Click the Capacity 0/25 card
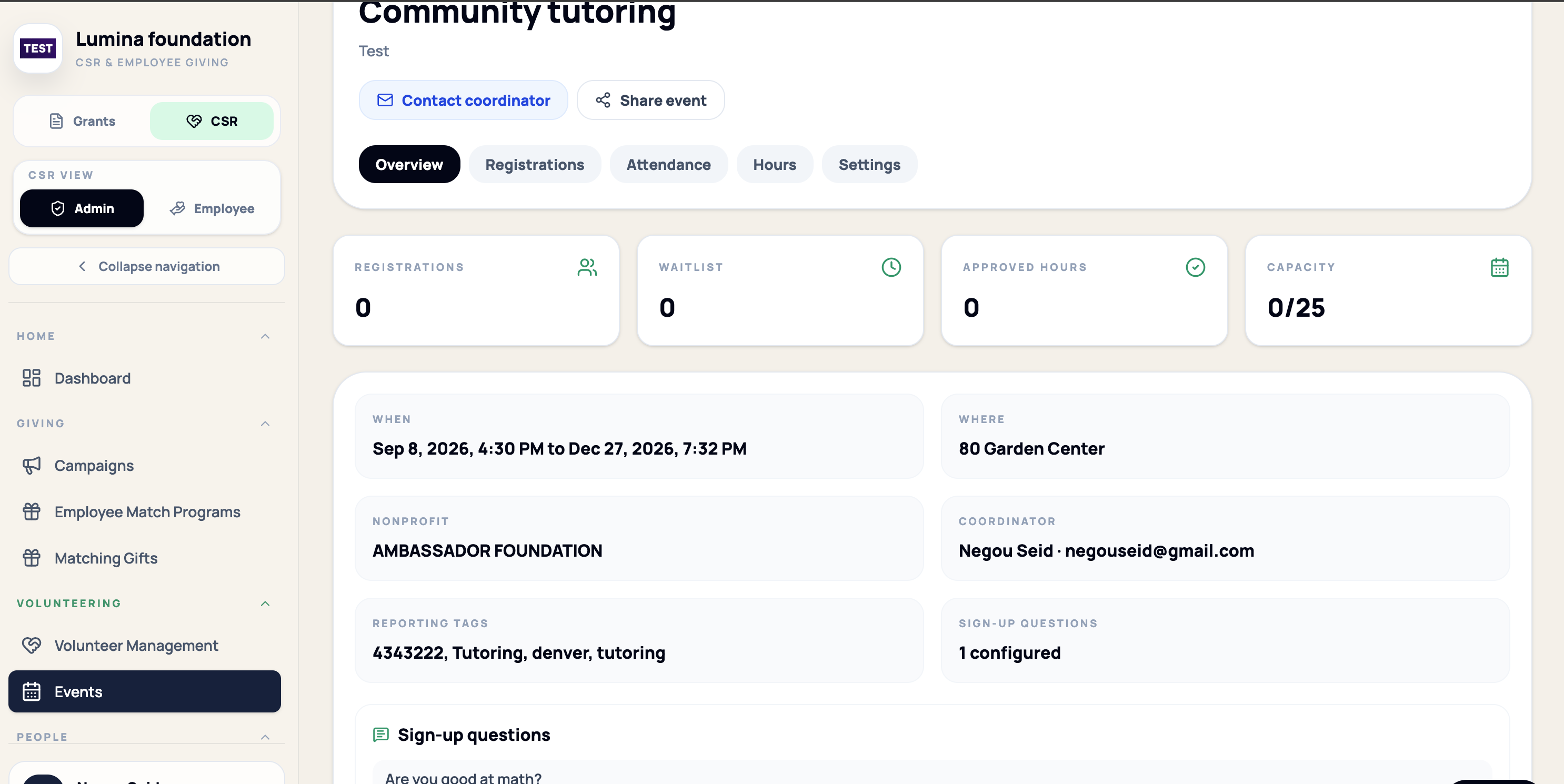1564x784 pixels. (x=1389, y=290)
